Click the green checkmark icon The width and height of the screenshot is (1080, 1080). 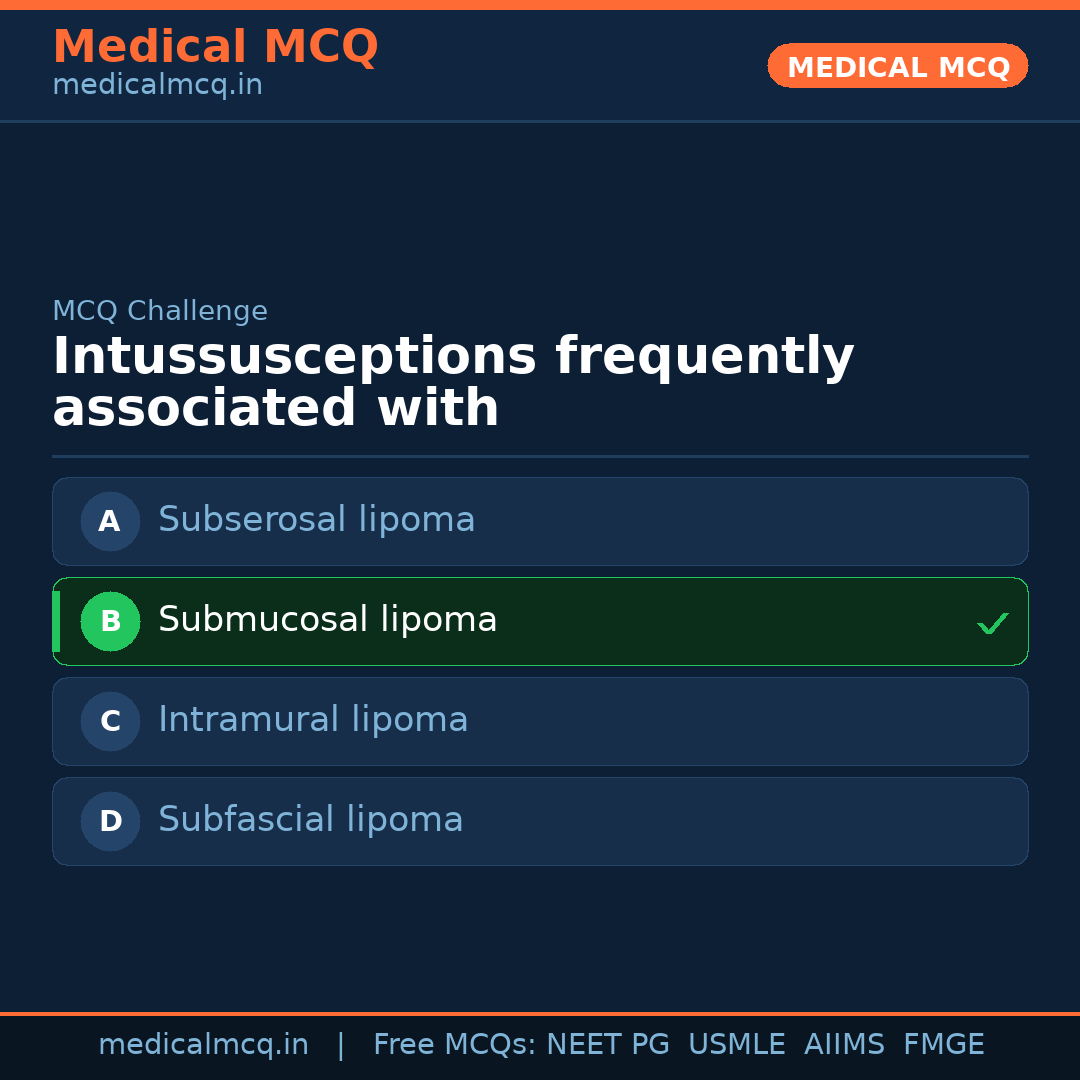[x=992, y=624]
